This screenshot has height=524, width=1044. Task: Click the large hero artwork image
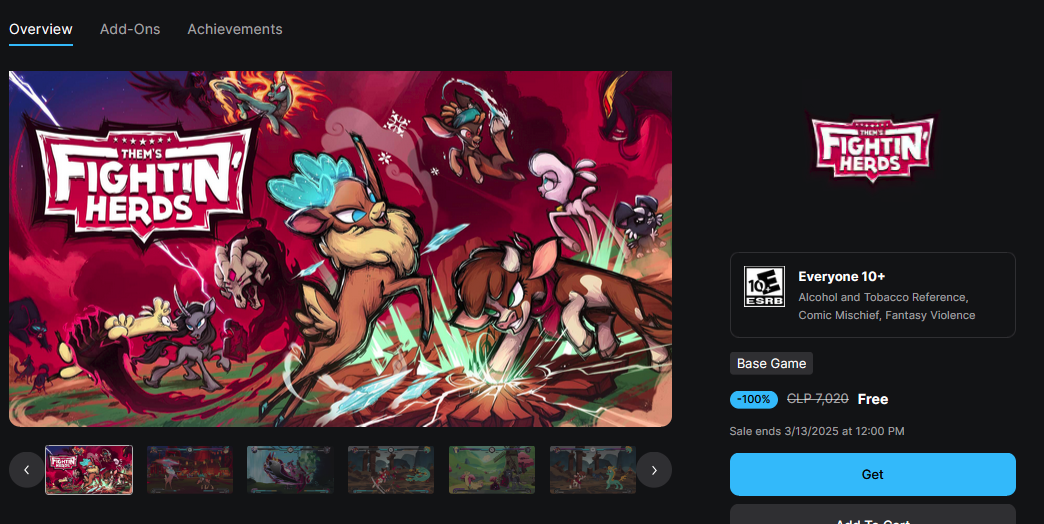[x=340, y=248]
